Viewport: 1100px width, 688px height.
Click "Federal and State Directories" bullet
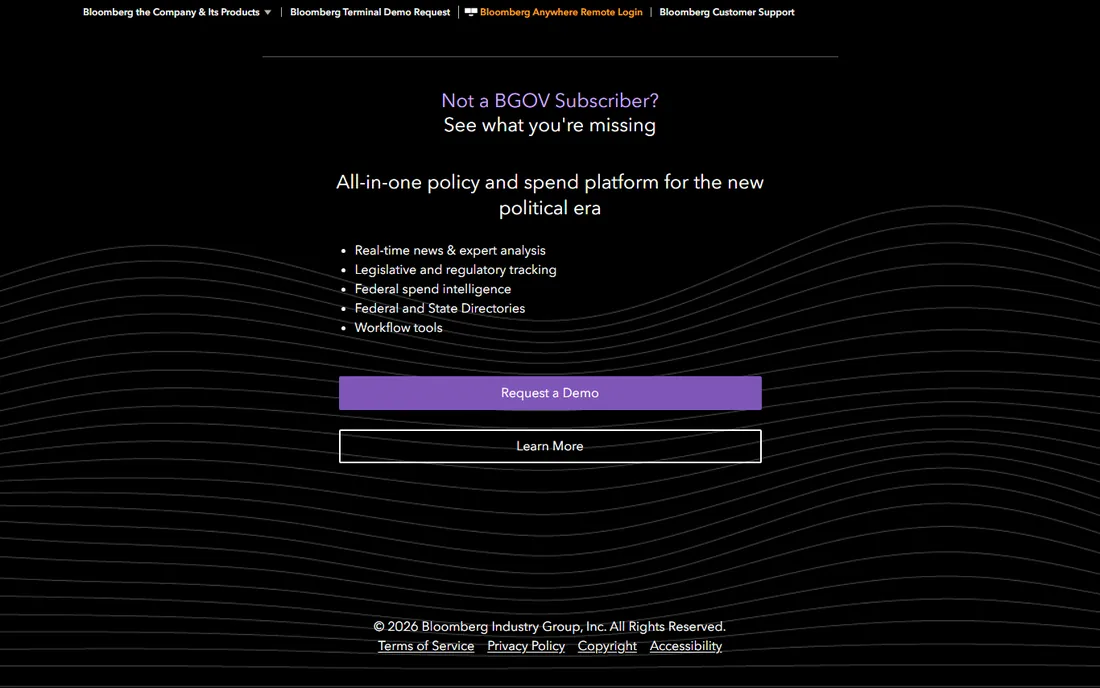(440, 309)
